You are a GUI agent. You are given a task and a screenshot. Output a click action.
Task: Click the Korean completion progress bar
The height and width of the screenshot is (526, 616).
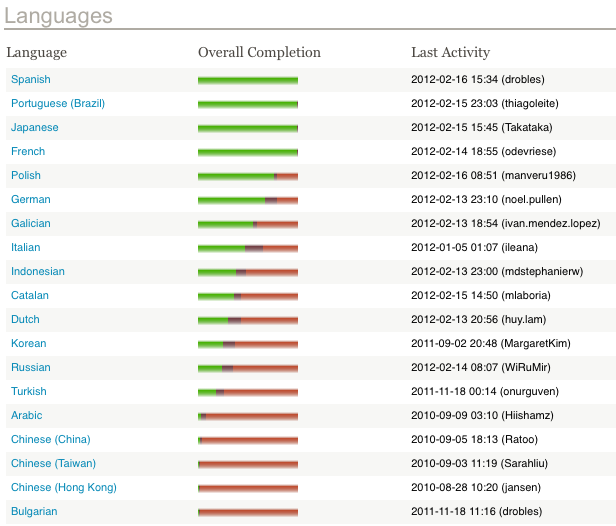pyautogui.click(x=248, y=345)
